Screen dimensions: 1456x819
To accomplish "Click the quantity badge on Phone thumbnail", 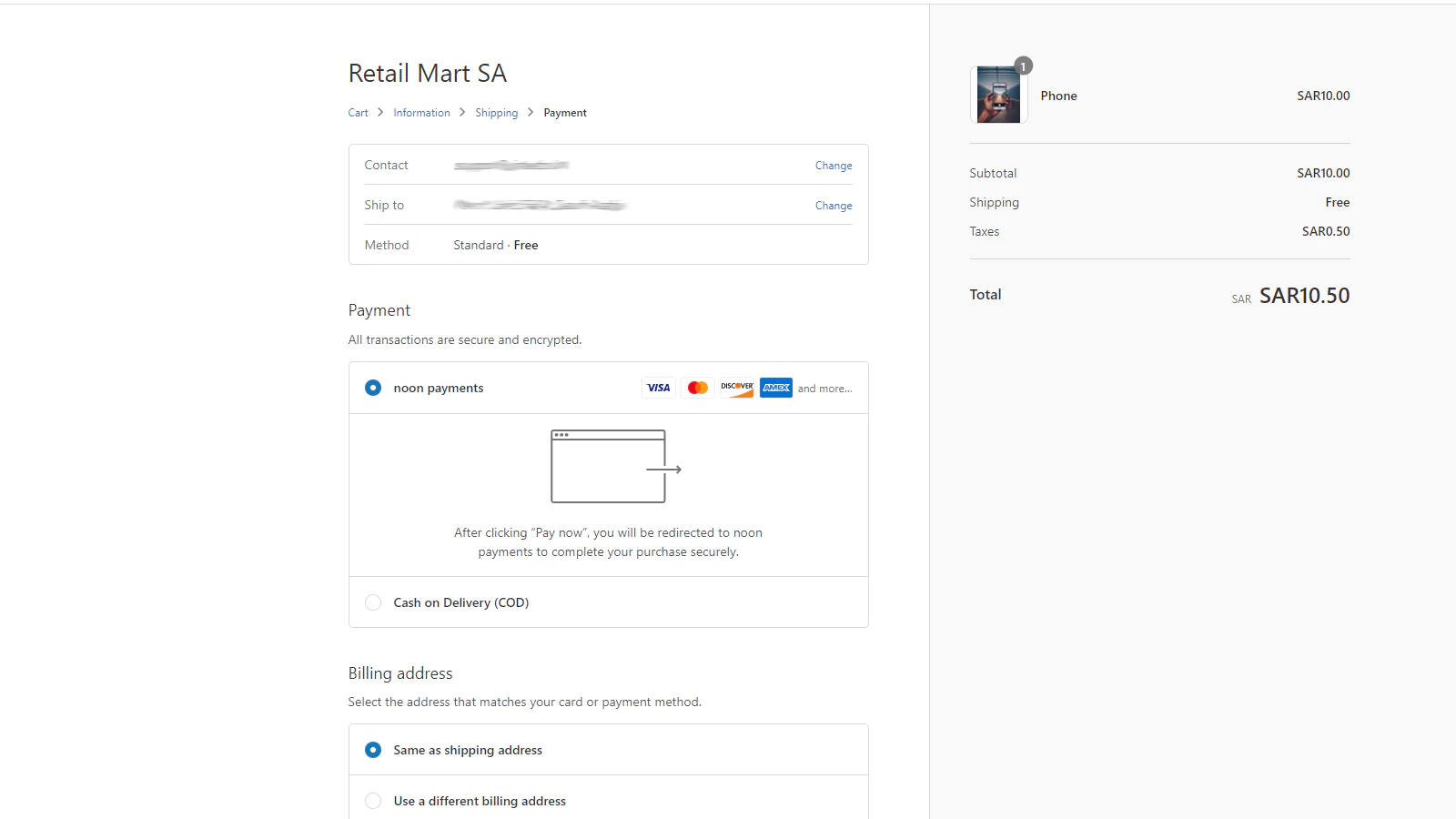I will [1024, 66].
